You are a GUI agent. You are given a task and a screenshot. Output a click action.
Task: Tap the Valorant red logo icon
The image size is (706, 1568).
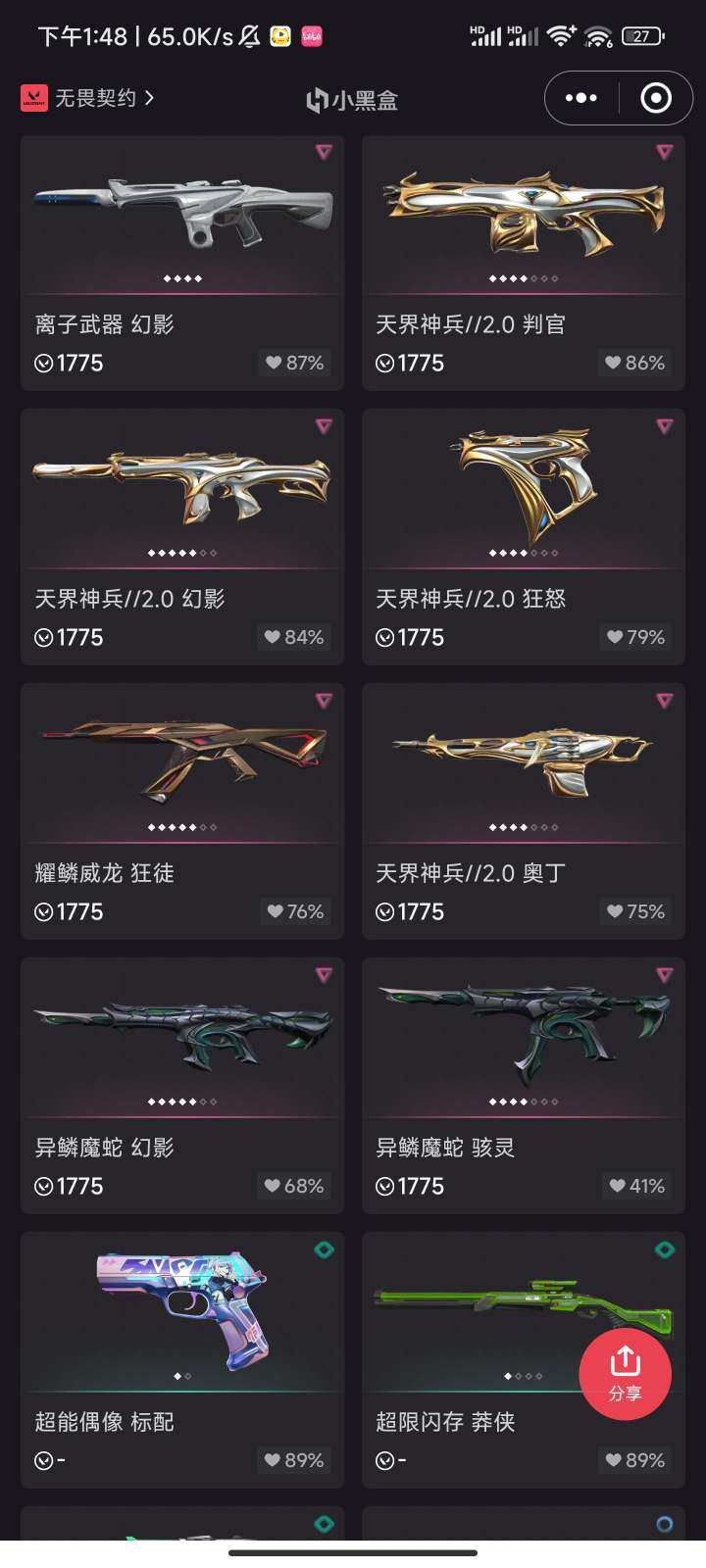34,98
